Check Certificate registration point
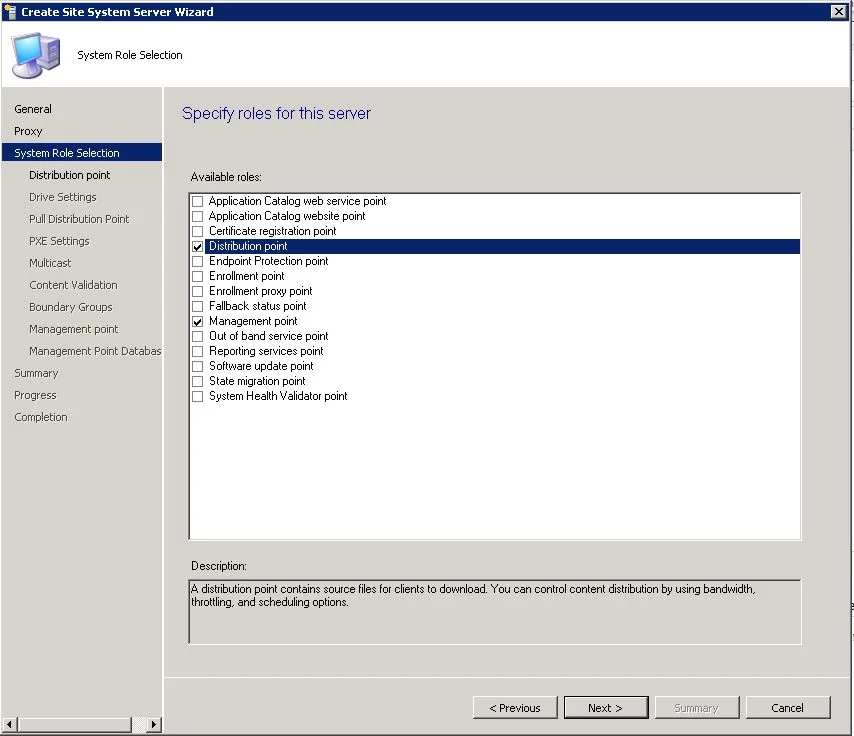The width and height of the screenshot is (854, 736). click(197, 231)
